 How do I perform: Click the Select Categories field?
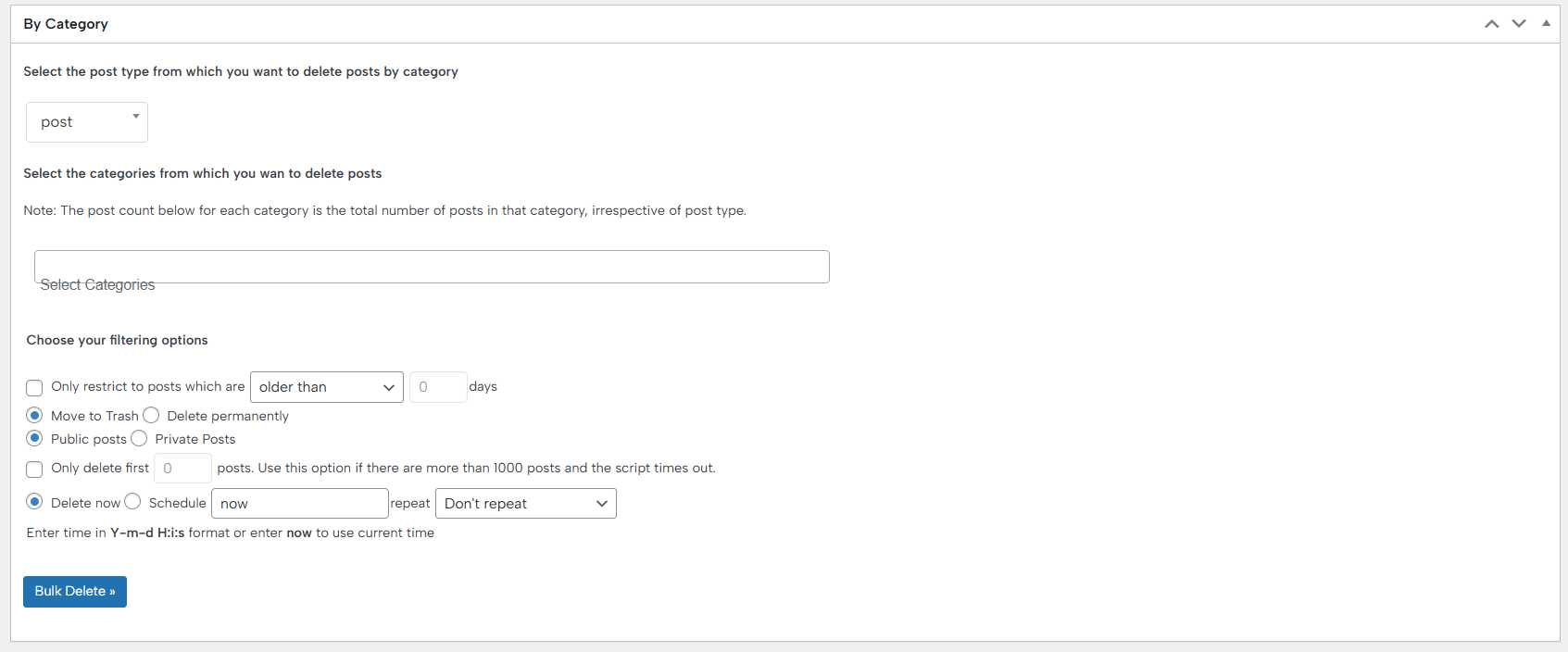[x=432, y=268]
